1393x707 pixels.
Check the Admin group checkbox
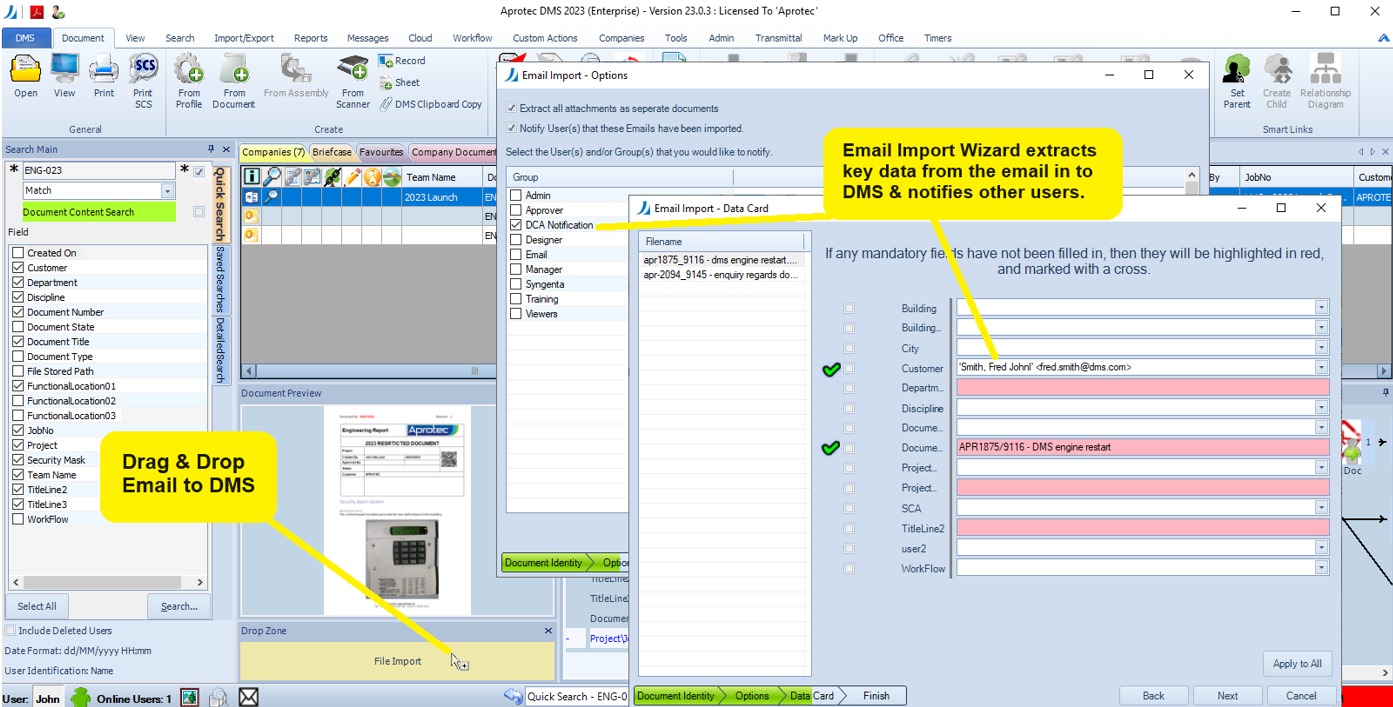click(516, 196)
